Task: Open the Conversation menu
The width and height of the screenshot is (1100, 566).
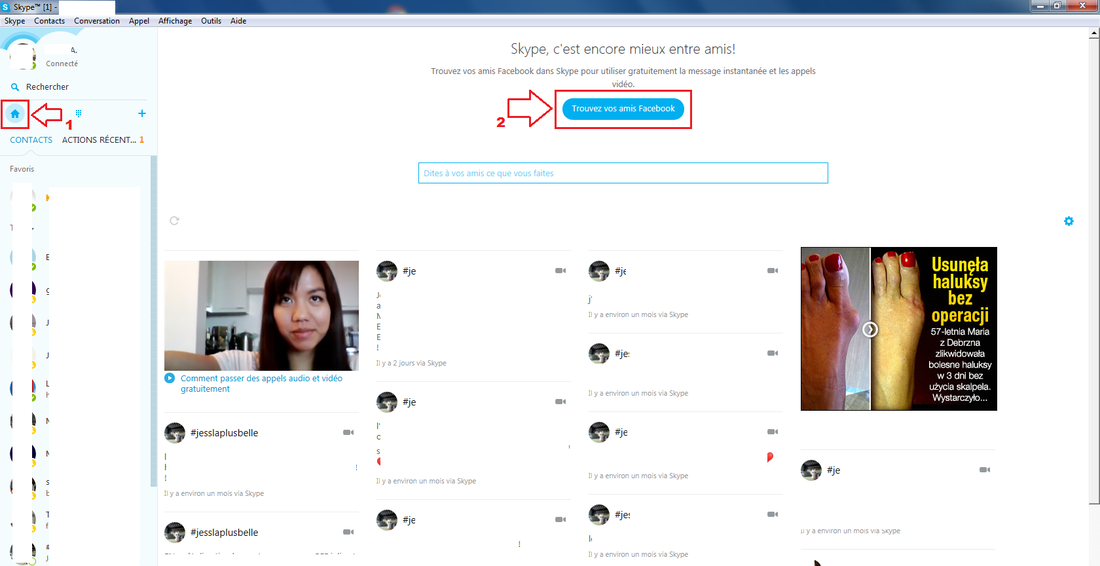Action: click(97, 21)
